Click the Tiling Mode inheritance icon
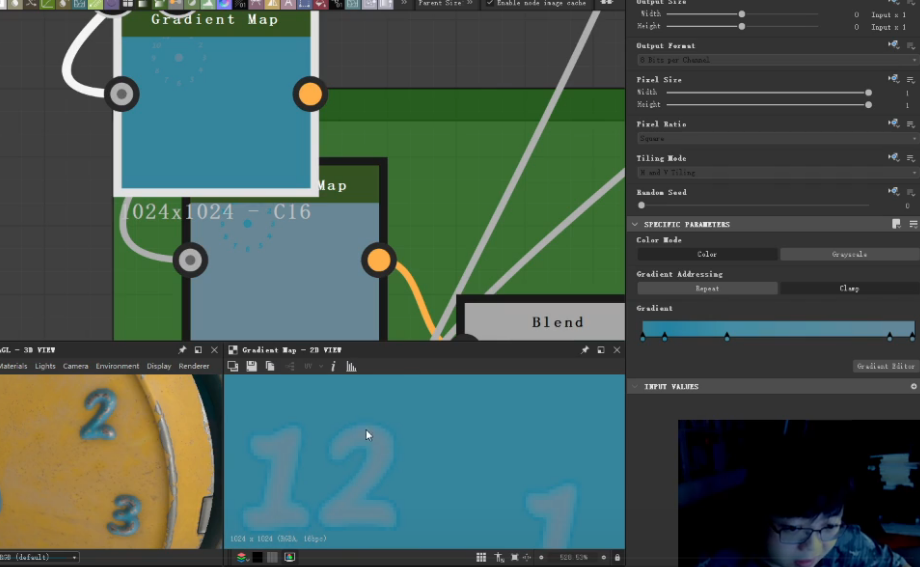Image resolution: width=920 pixels, height=567 pixels. coord(893,157)
